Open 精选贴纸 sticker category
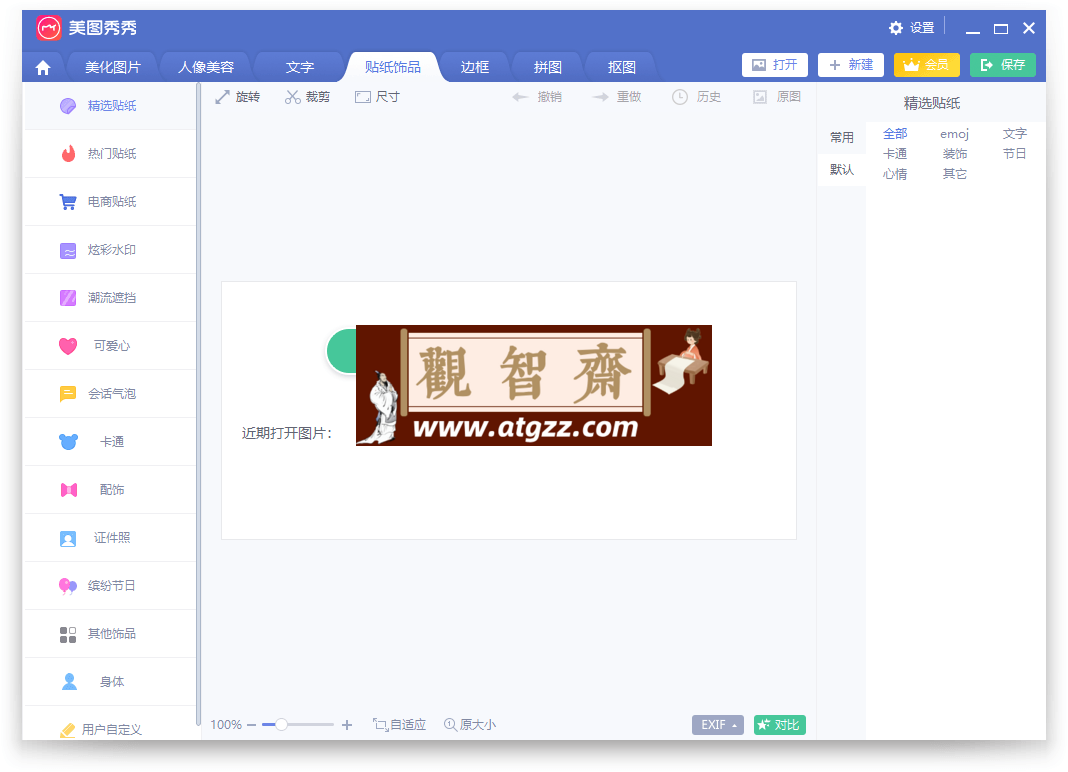The height and width of the screenshot is (772, 1068). coord(110,106)
